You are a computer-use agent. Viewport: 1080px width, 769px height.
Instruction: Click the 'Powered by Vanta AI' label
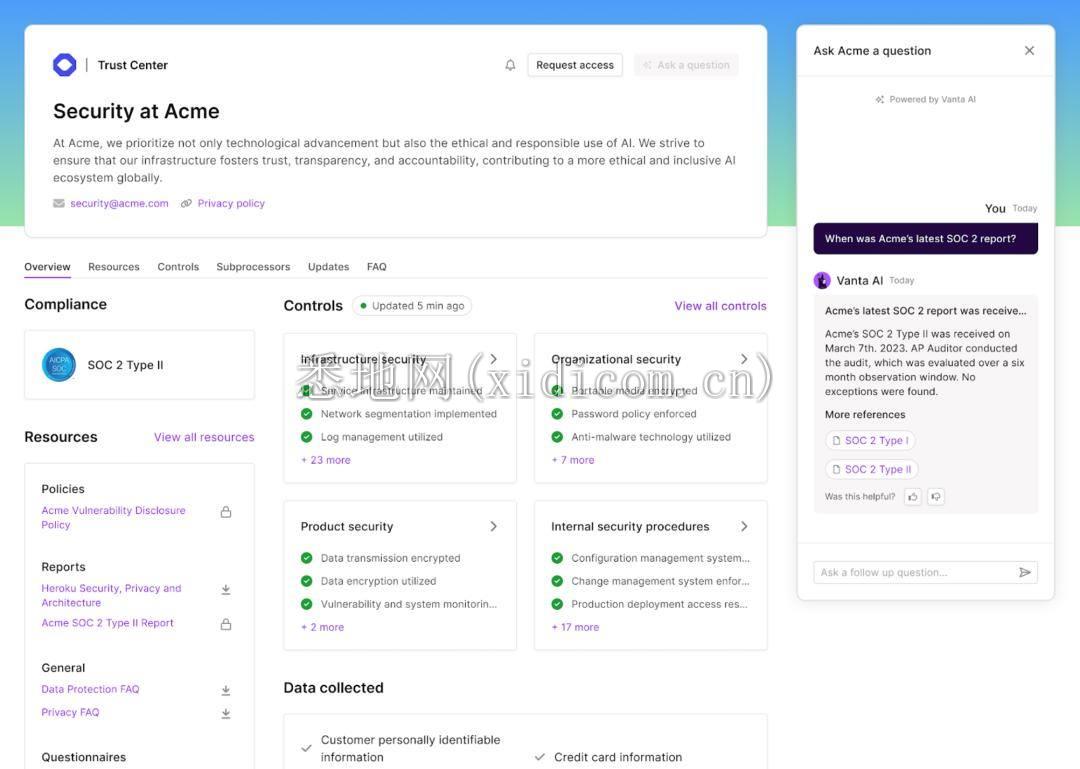[926, 99]
